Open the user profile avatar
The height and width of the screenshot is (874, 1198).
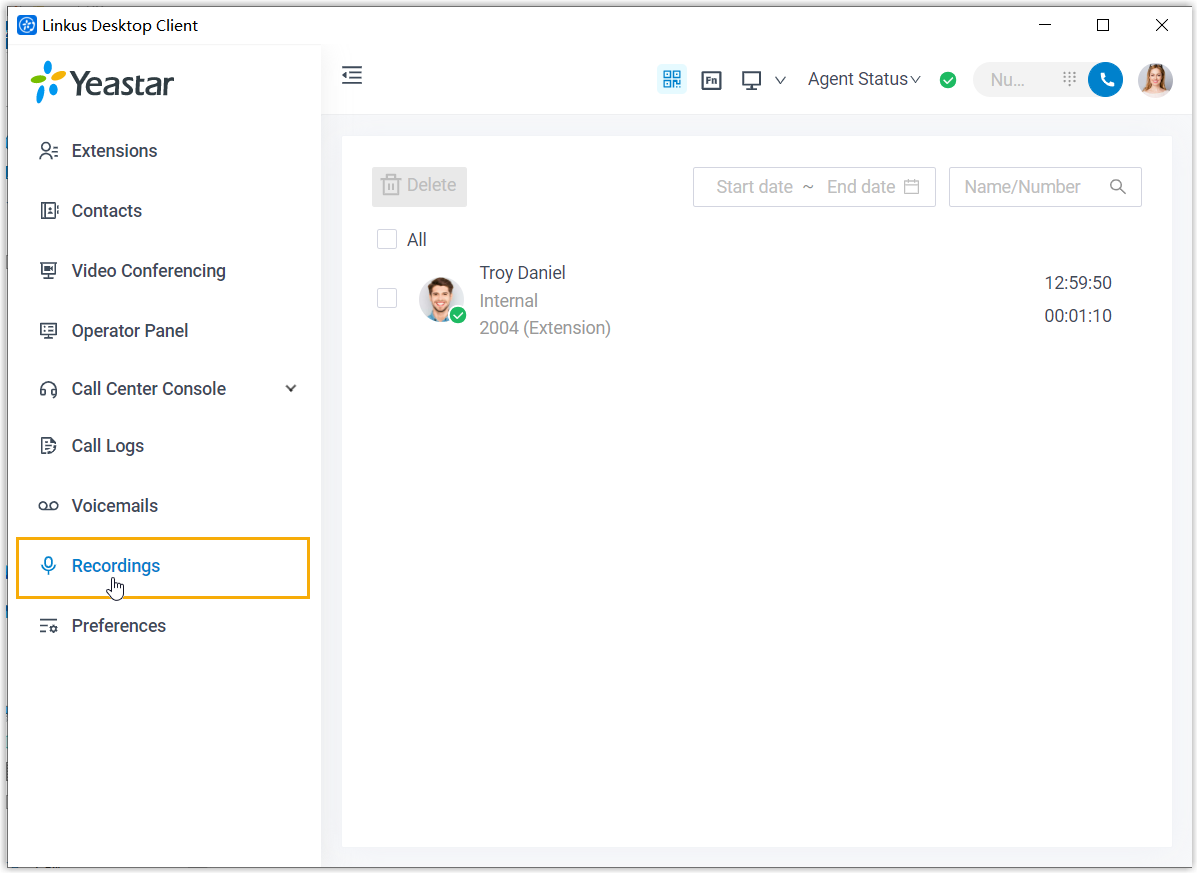point(1155,79)
